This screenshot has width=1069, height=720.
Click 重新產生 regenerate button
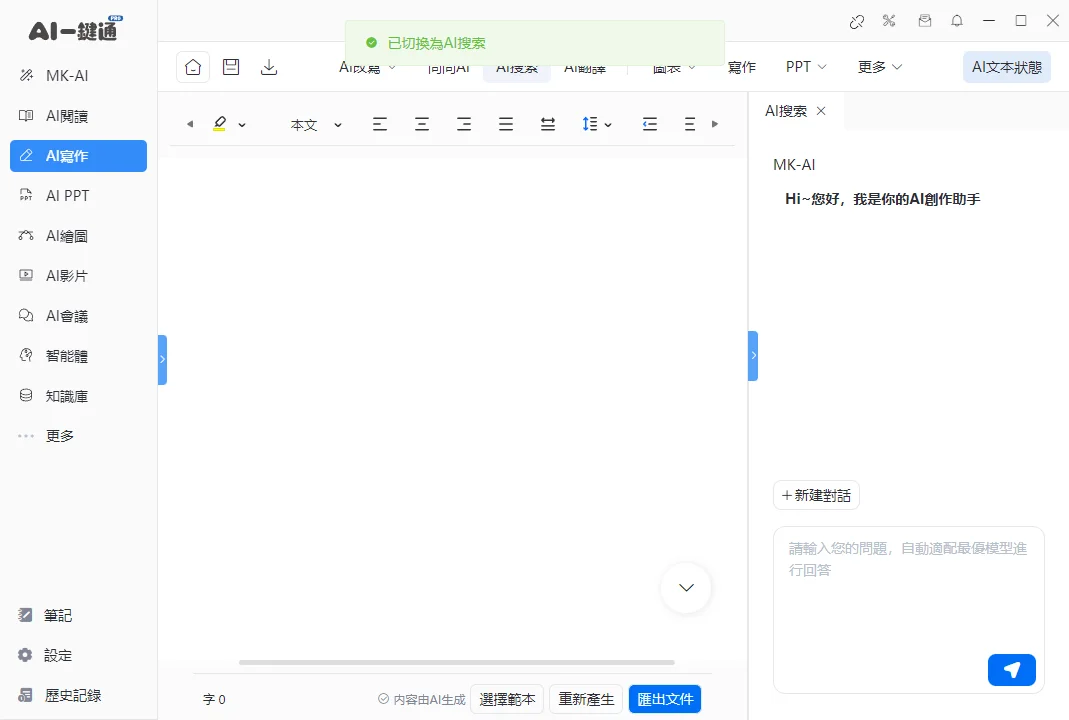(586, 699)
